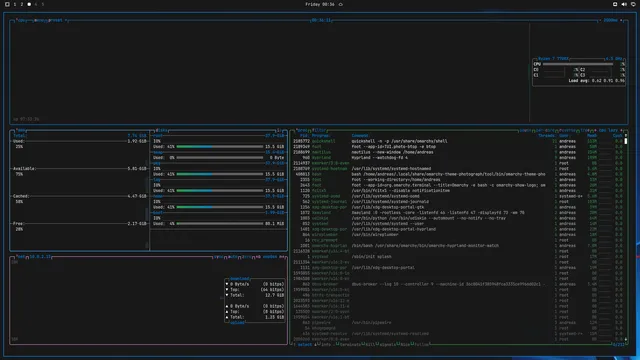The image size is (640, 360).
Task: Toggle the mem box label
Action: click(x=20, y=131)
